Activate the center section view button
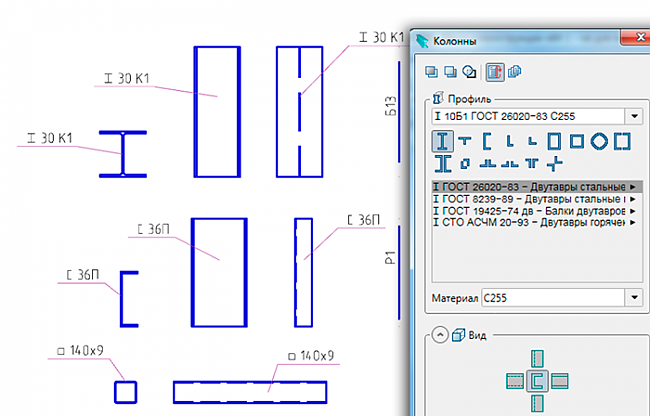The width and height of the screenshot is (650, 416). (x=537, y=381)
